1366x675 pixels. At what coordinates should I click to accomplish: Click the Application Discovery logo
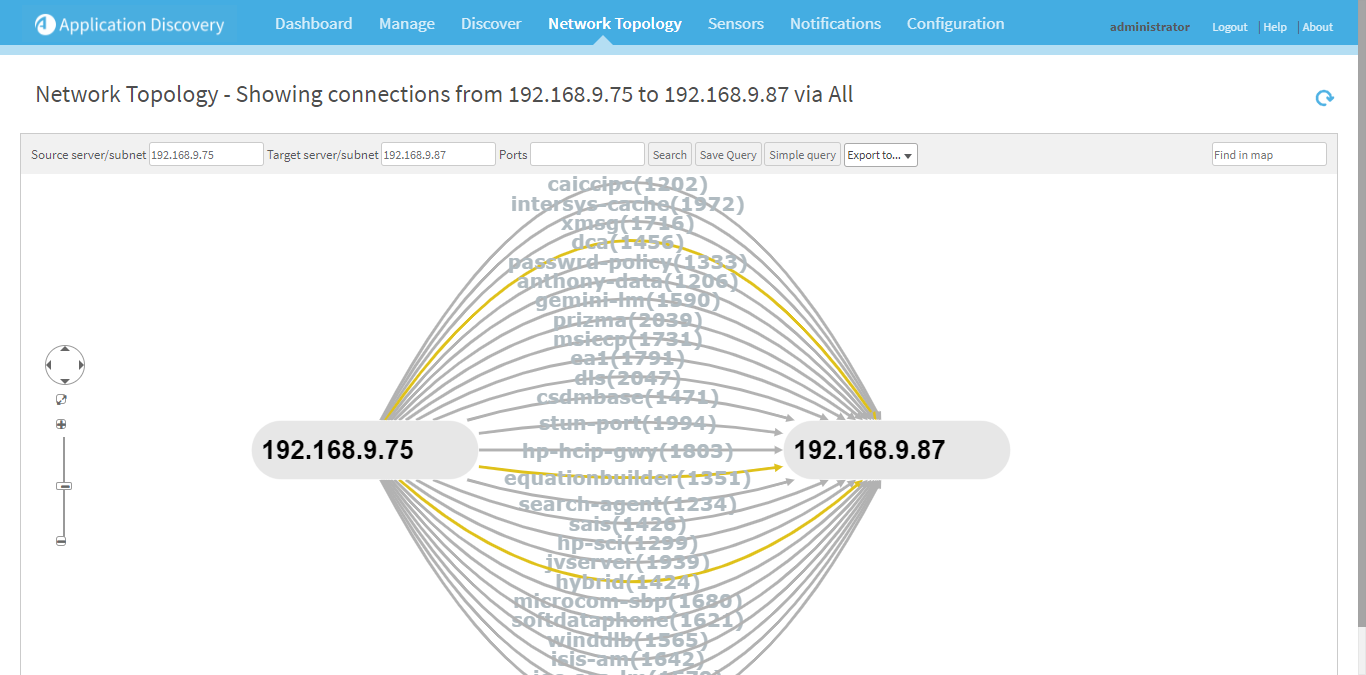pos(128,24)
